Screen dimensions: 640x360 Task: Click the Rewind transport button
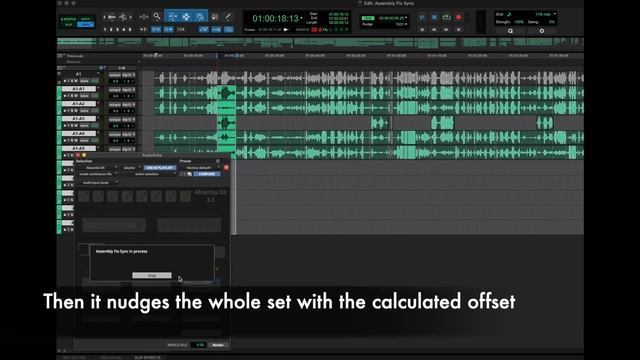(434, 30)
